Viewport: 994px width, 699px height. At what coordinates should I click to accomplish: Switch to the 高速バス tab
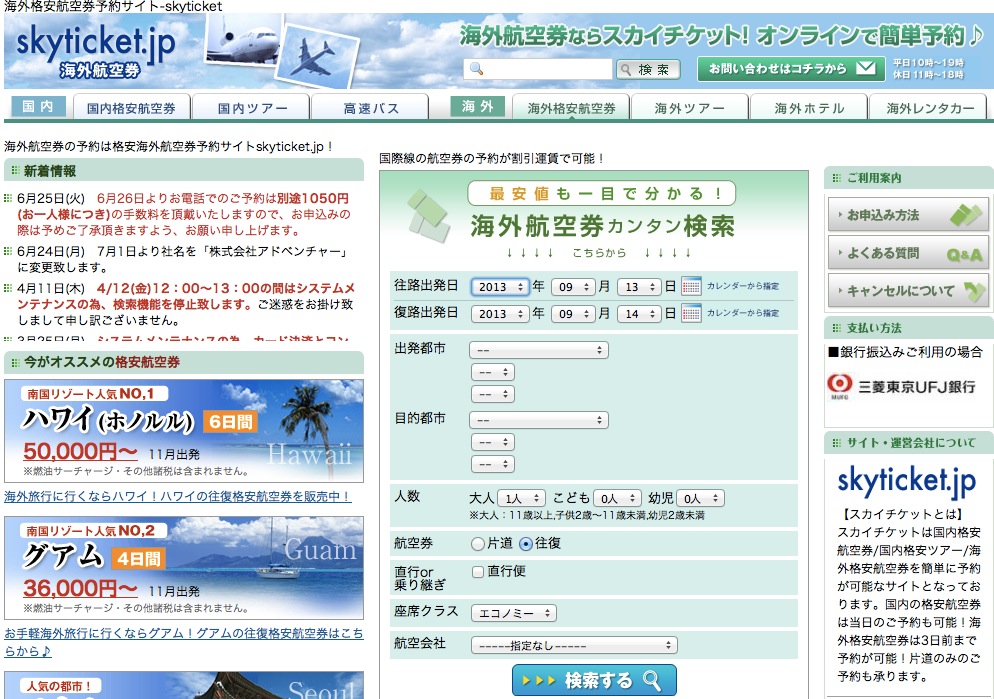coord(370,108)
